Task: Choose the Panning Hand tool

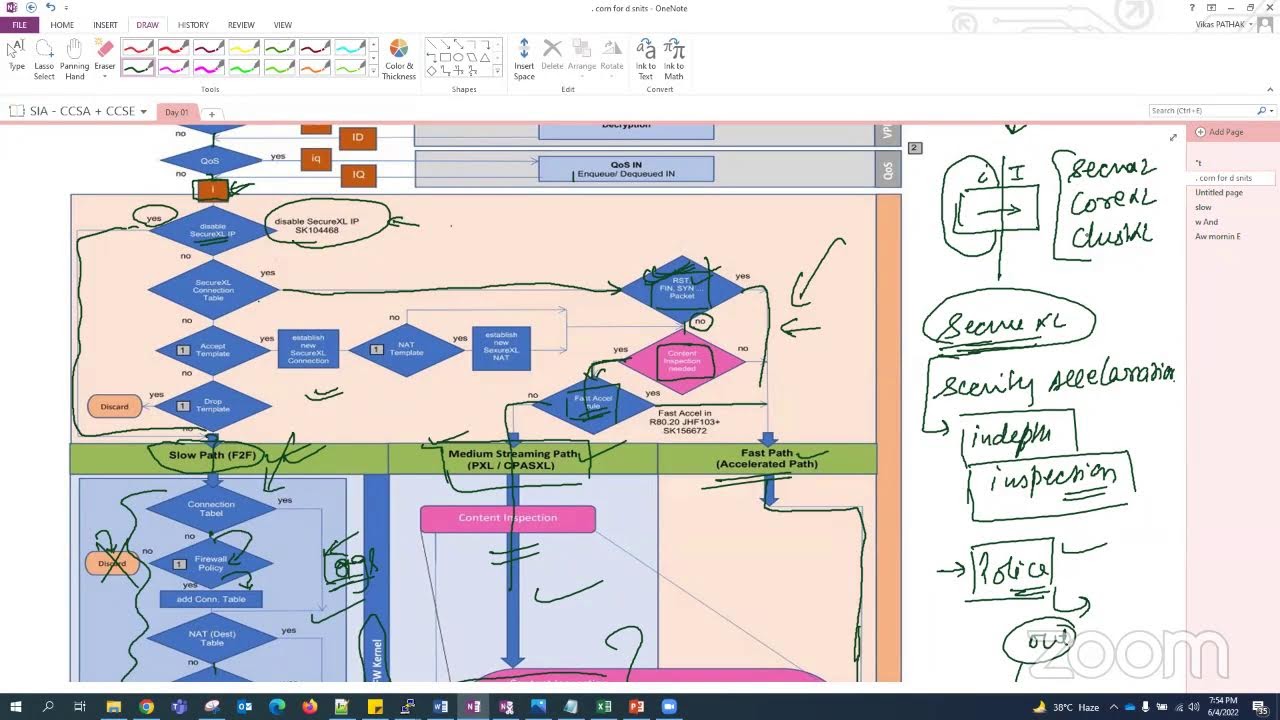Action: pyautogui.click(x=74, y=59)
